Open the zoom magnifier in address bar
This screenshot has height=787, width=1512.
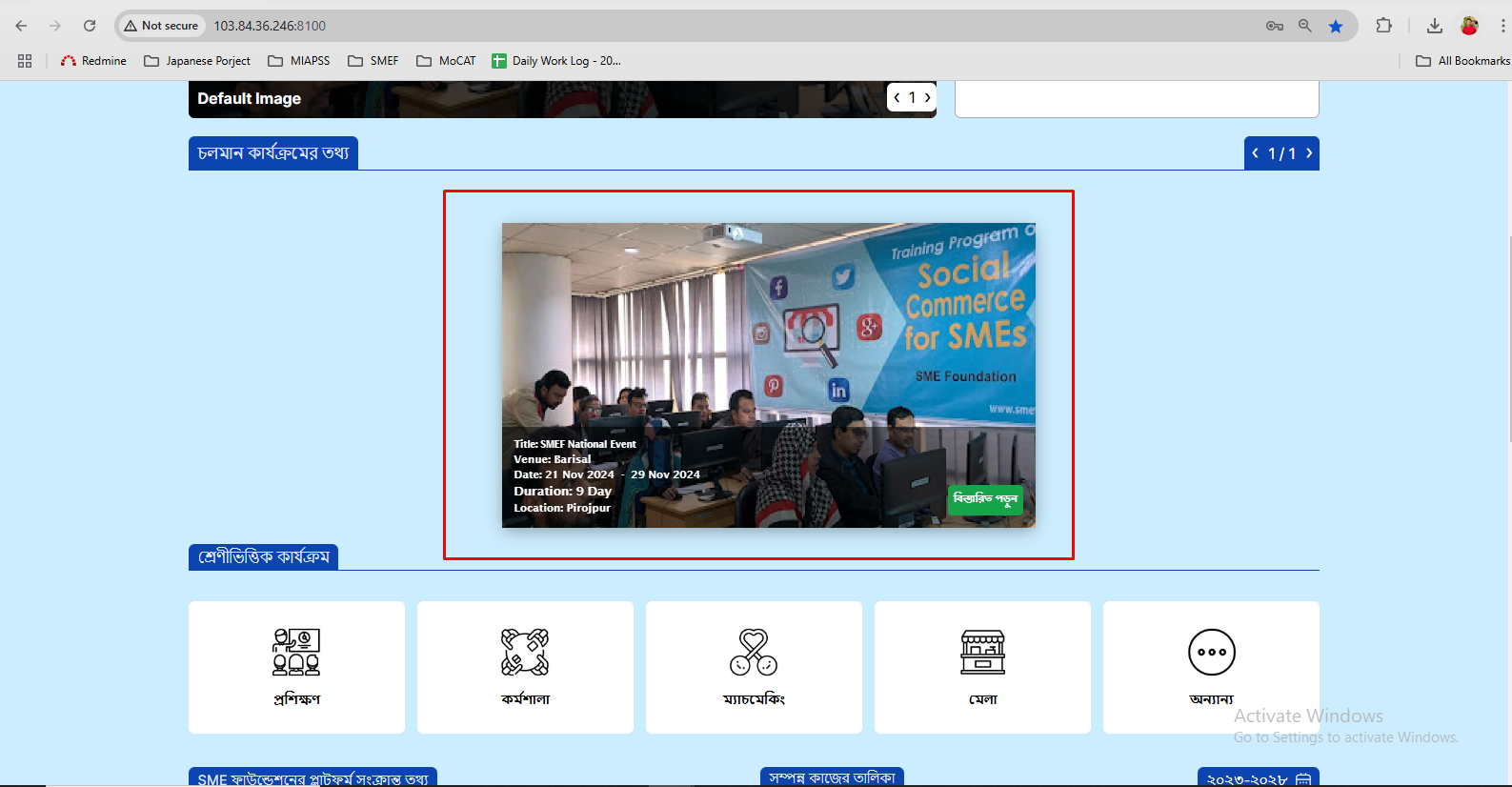click(1305, 26)
